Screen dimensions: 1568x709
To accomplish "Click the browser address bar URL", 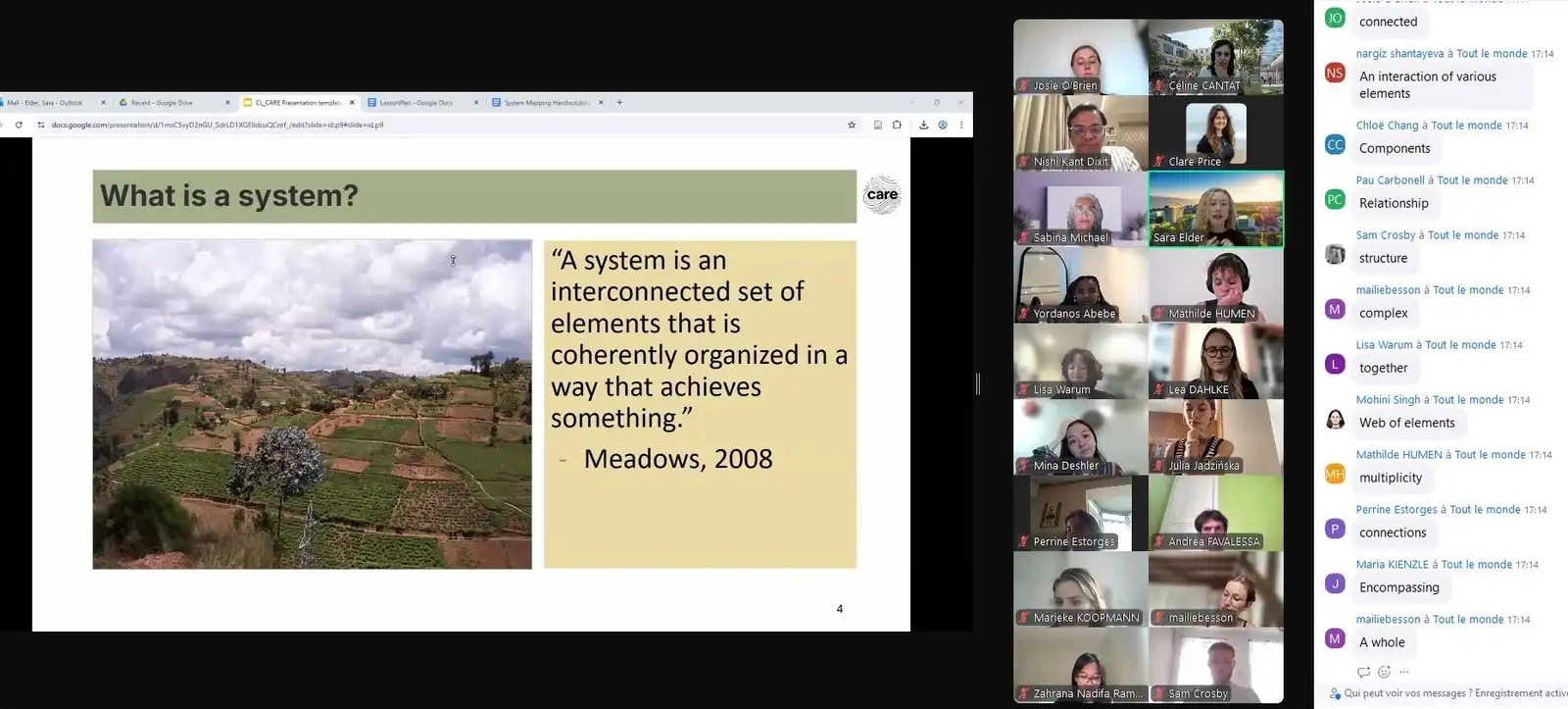I will (x=218, y=125).
